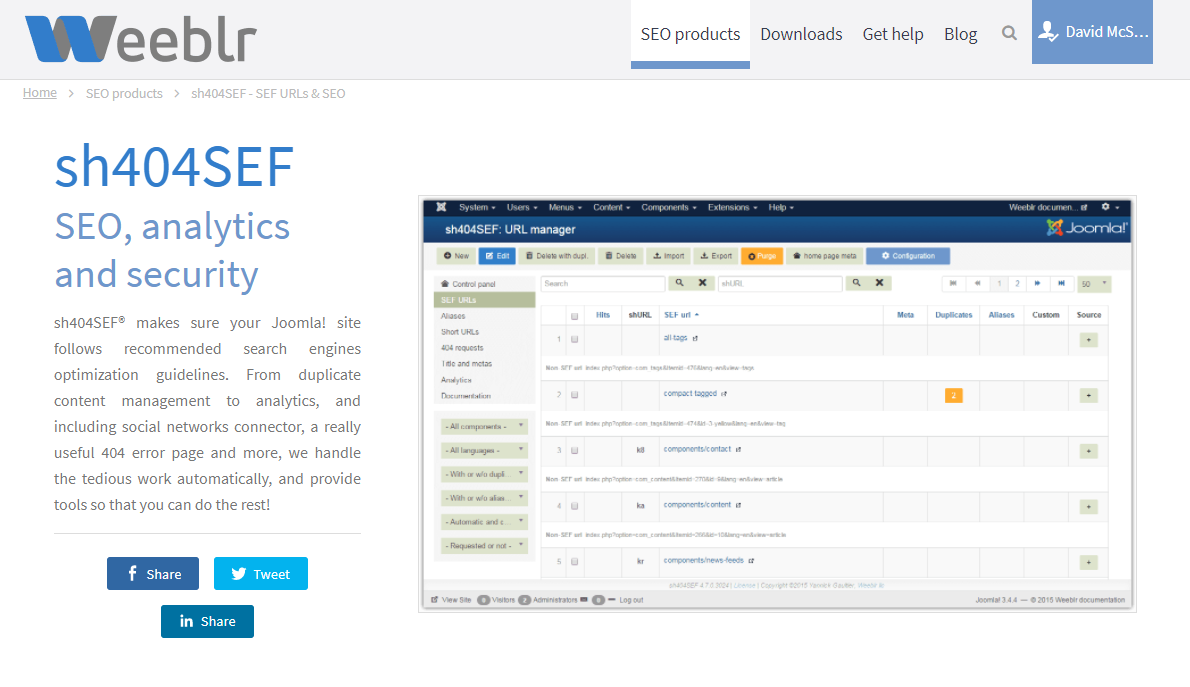Screen dimensions: 1190x687
Task: Click the blue Edit toolbar button
Action: pos(497,256)
